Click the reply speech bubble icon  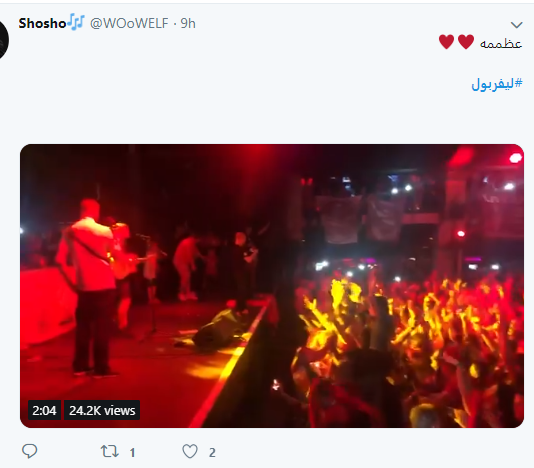point(30,451)
